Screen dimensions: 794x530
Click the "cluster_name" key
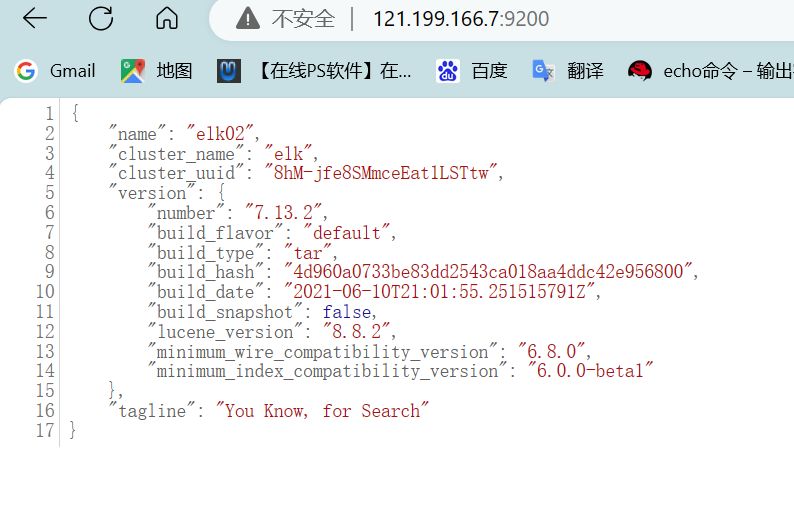tap(176, 153)
